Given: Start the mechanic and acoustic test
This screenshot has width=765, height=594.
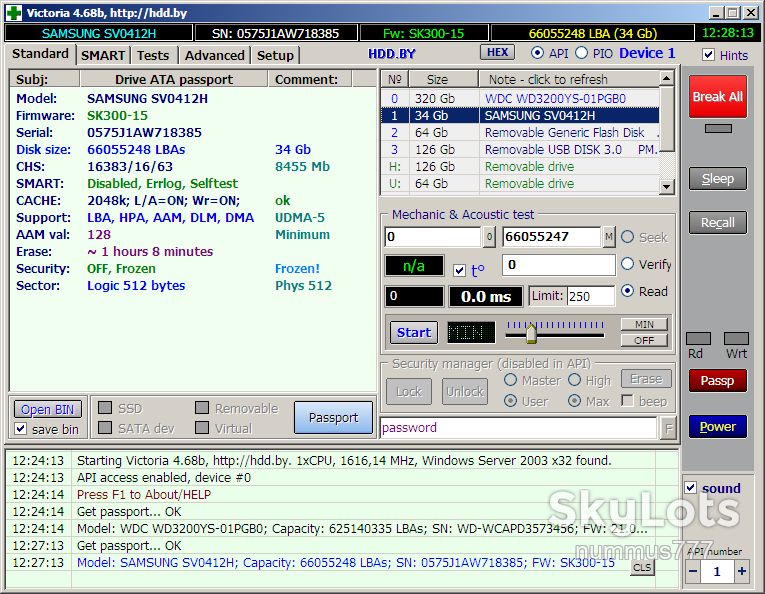Looking at the screenshot, I should point(414,333).
